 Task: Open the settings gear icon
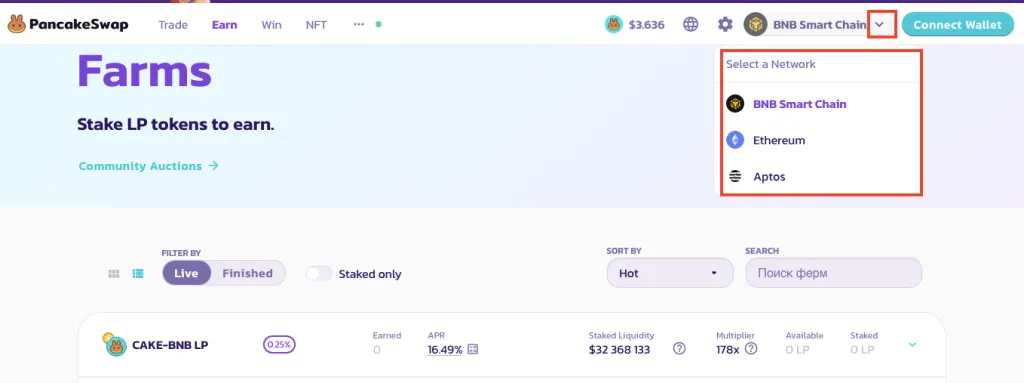click(725, 25)
